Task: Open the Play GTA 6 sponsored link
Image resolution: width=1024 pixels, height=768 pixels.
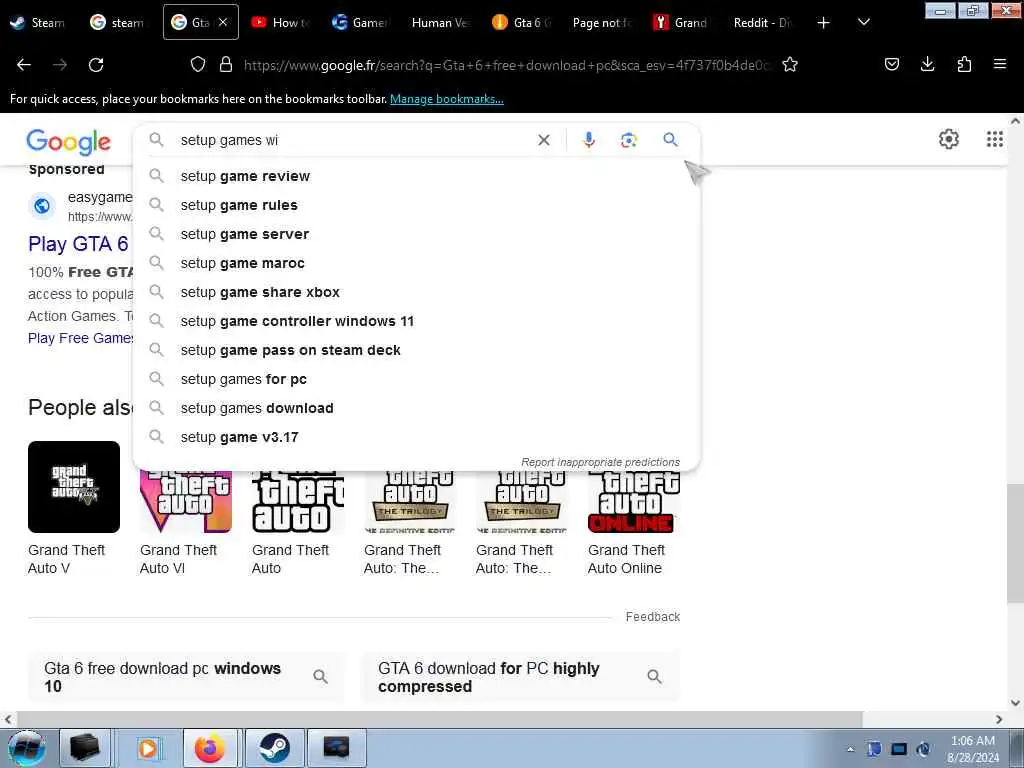Action: (78, 244)
